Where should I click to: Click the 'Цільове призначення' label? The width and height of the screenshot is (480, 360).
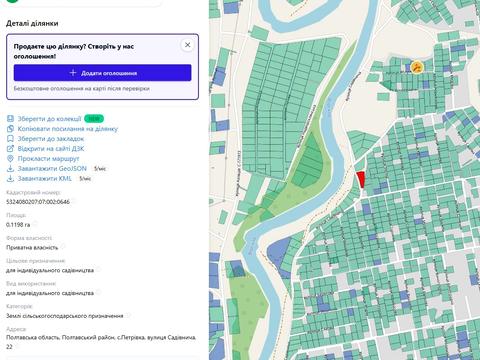coord(36,261)
